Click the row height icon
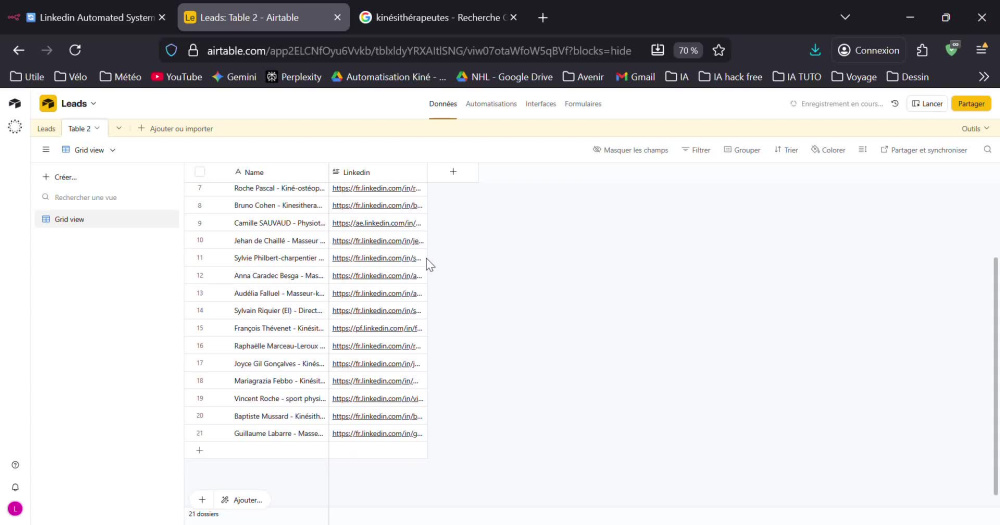Image resolution: width=1000 pixels, height=525 pixels. [x=862, y=150]
